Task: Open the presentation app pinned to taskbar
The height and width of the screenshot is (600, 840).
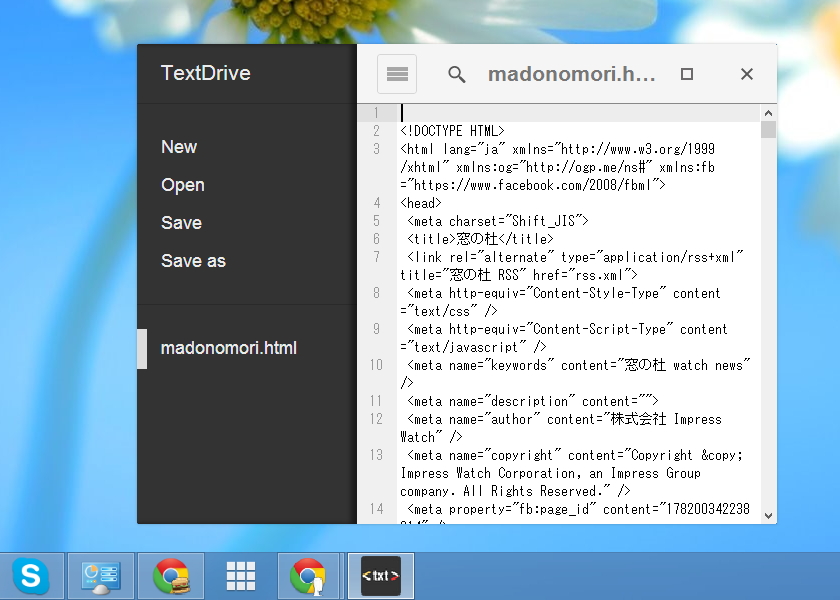Action: point(100,576)
